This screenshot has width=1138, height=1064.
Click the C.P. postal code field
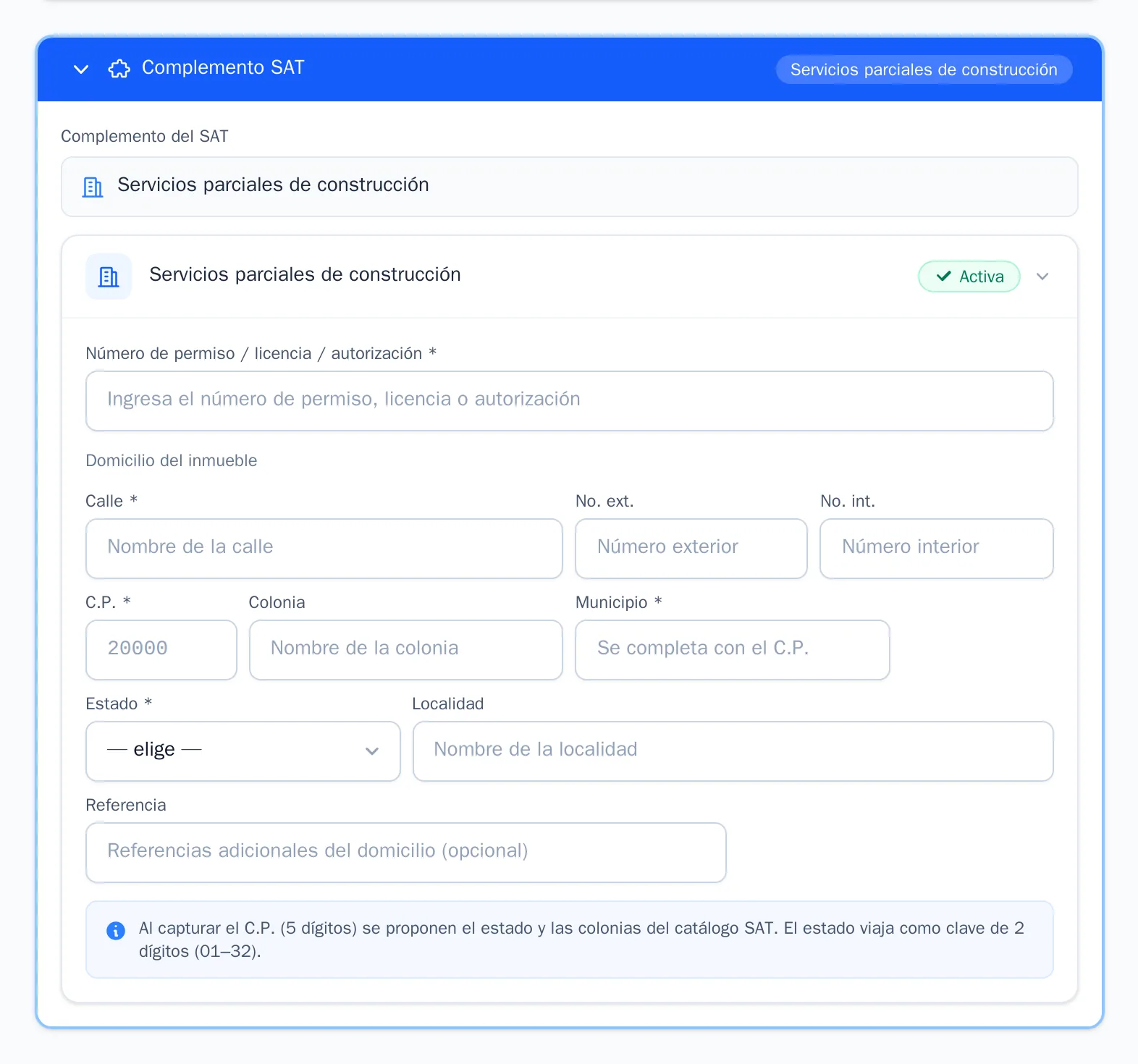(161, 650)
